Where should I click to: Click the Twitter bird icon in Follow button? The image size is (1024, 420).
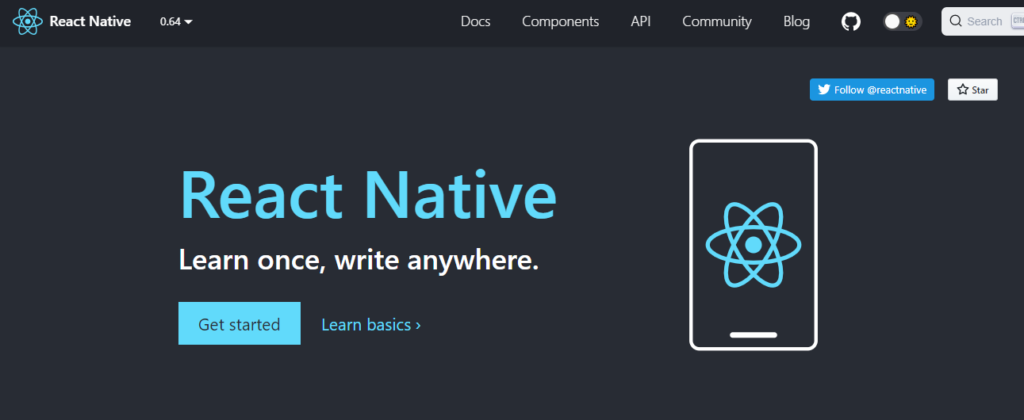(x=824, y=89)
